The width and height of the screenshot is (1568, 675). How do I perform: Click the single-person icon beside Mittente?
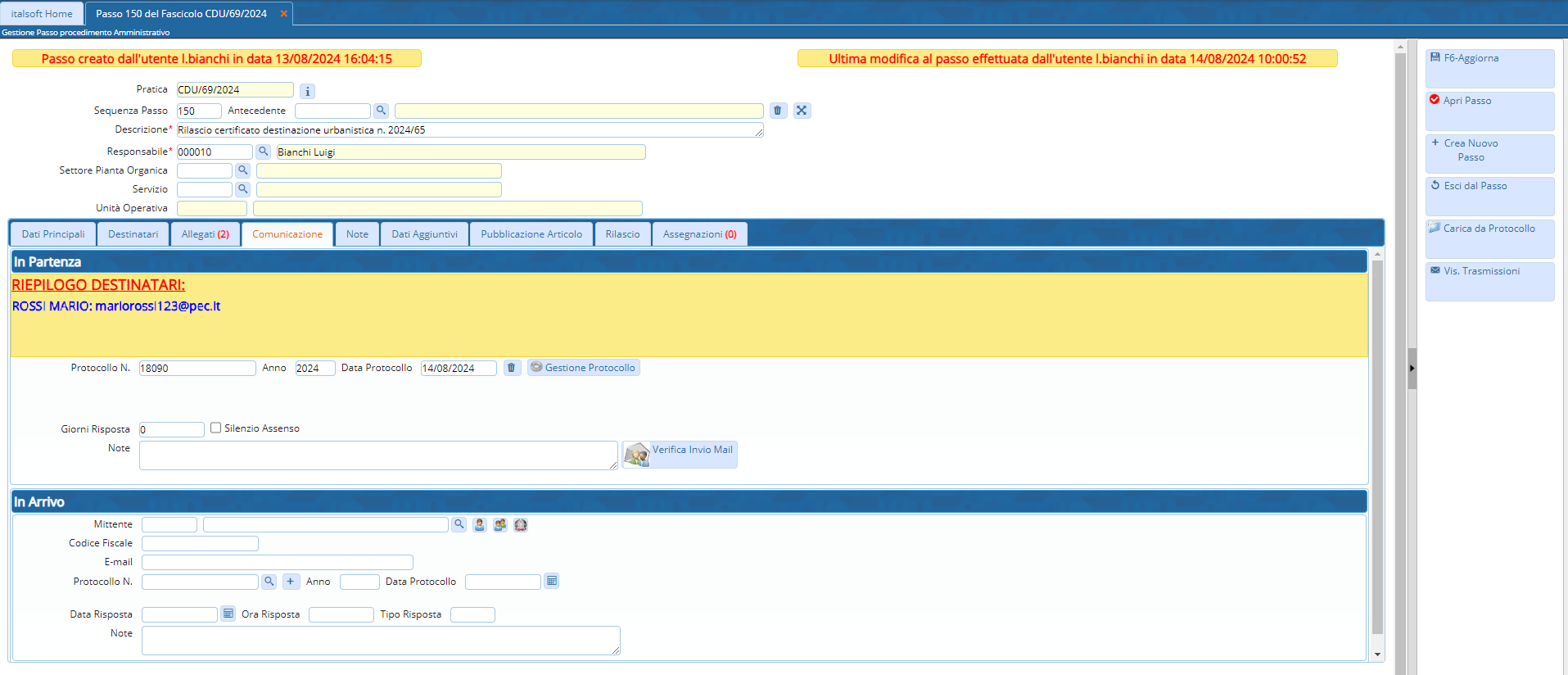click(480, 524)
